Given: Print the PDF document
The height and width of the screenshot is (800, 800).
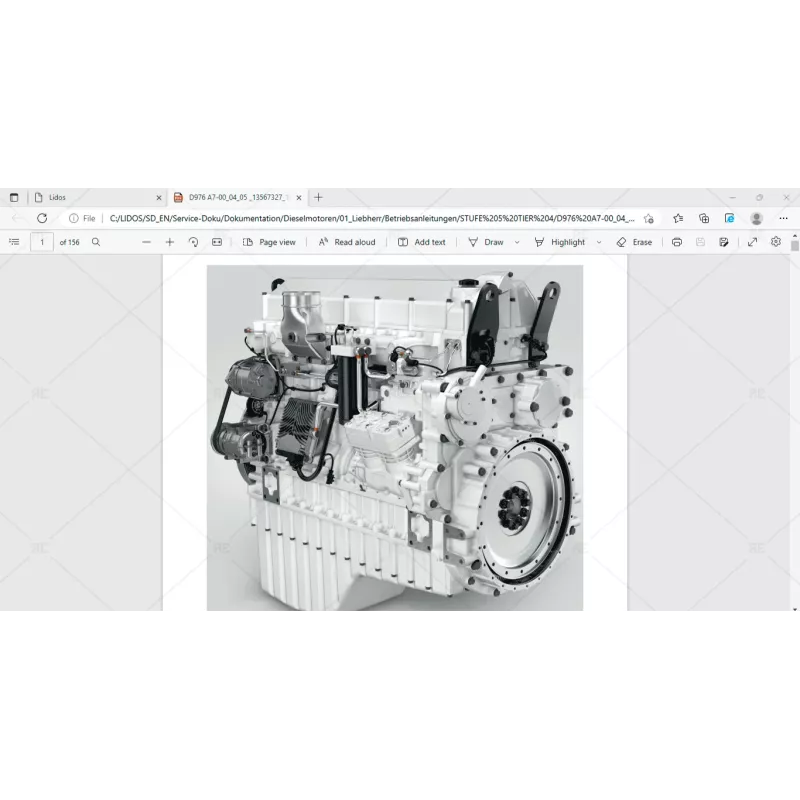Looking at the screenshot, I should [678, 241].
